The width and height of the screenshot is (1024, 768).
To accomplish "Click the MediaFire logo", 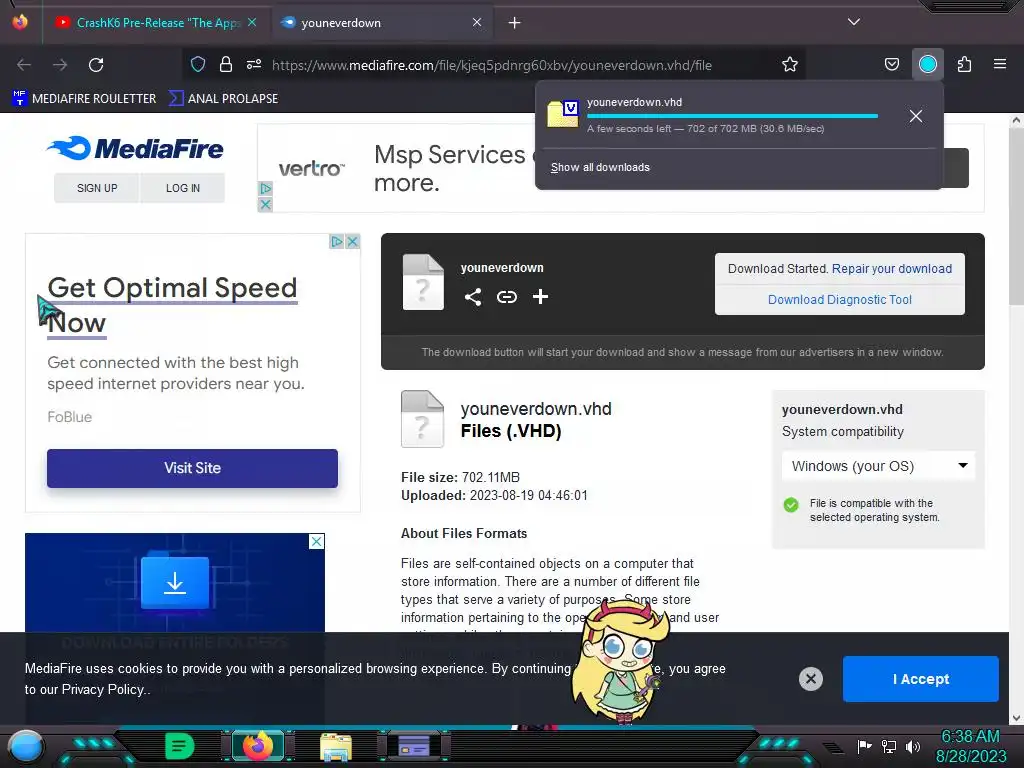I will pyautogui.click(x=135, y=148).
